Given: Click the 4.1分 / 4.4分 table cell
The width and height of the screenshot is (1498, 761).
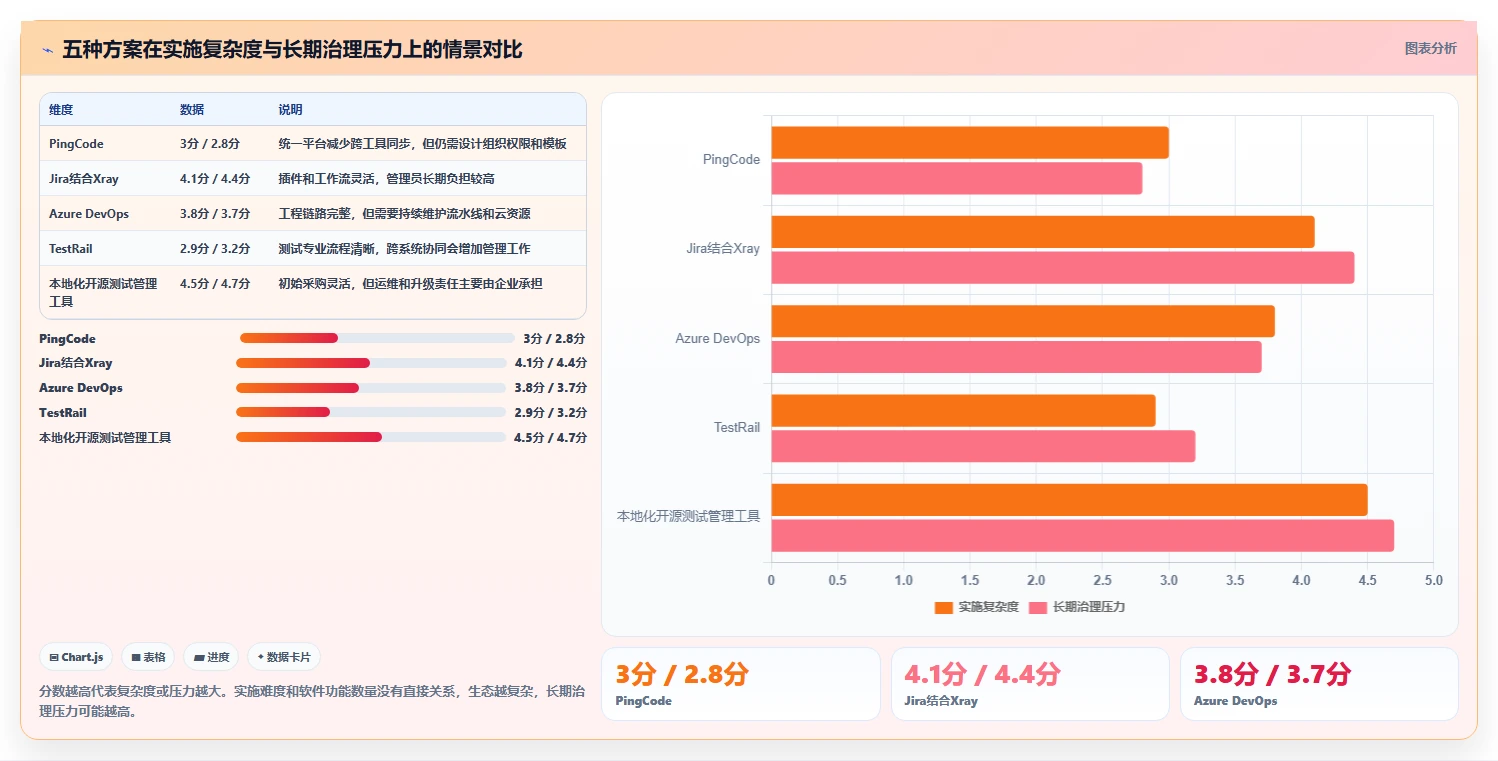Looking at the screenshot, I should (215, 179).
